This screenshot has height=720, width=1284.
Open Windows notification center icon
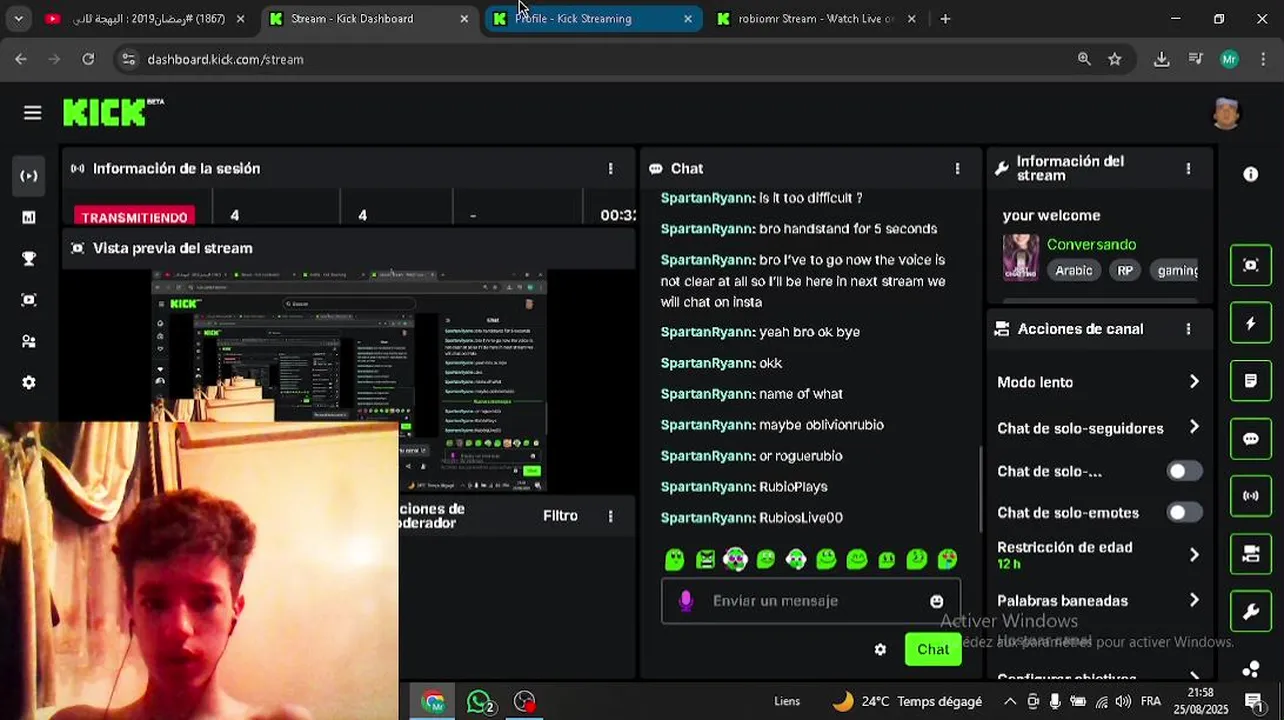(1253, 701)
